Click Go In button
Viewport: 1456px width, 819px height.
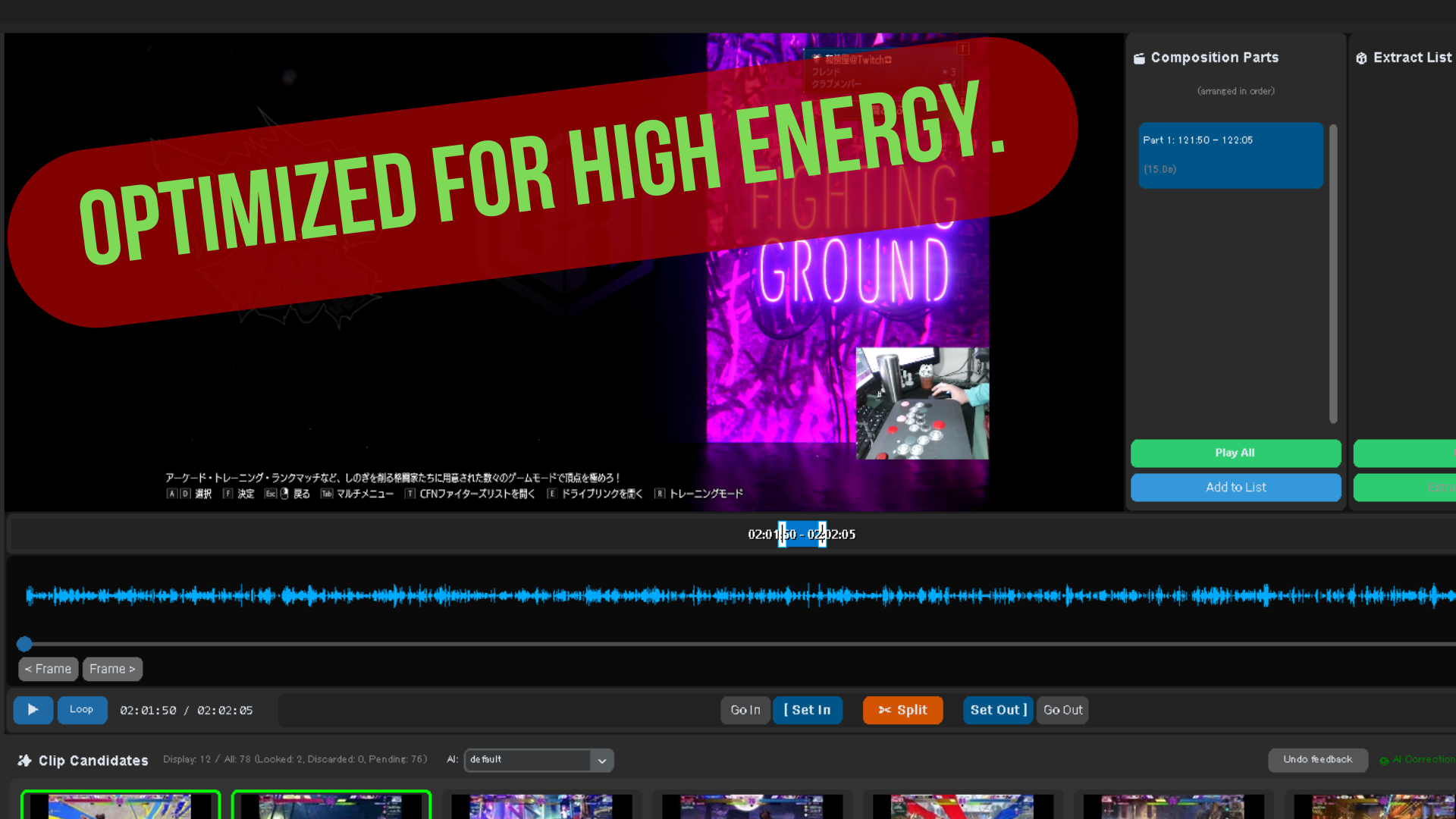pos(745,710)
